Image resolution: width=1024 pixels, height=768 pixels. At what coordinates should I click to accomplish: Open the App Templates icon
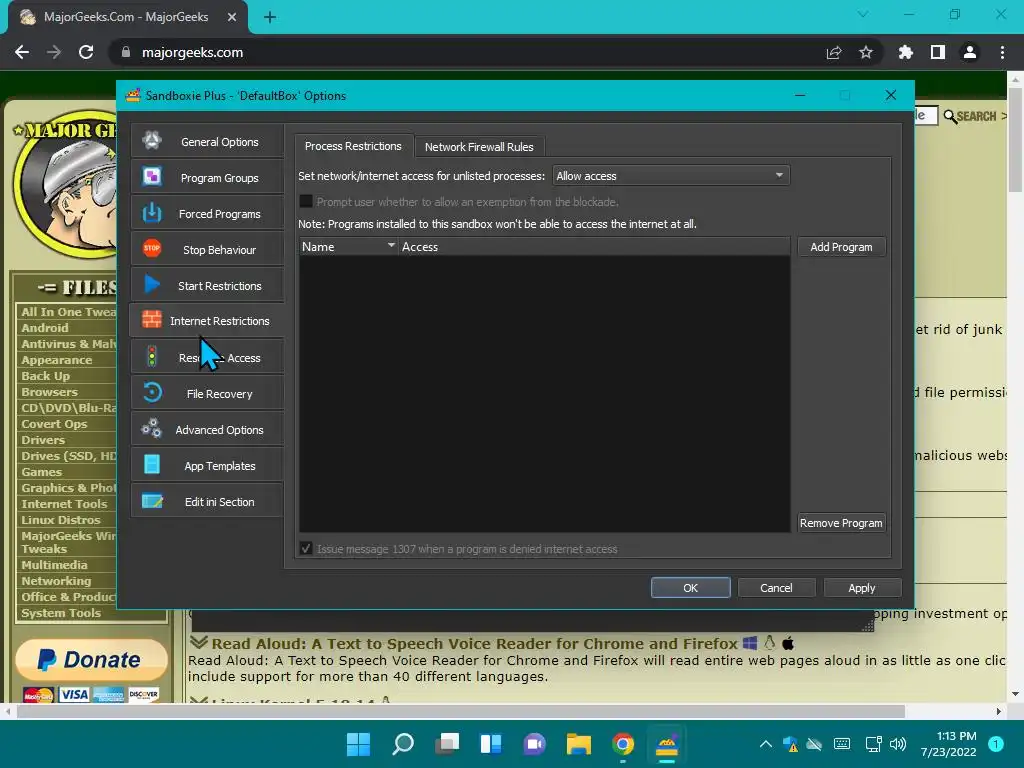(152, 464)
